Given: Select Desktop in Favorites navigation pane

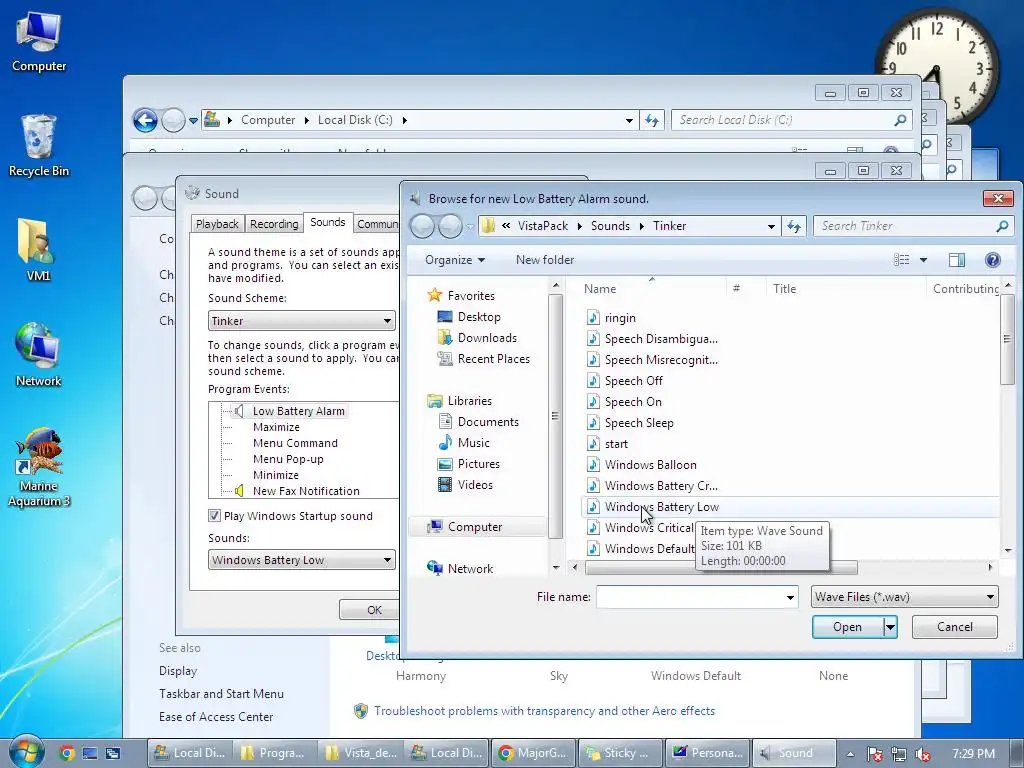Looking at the screenshot, I should 479,317.
